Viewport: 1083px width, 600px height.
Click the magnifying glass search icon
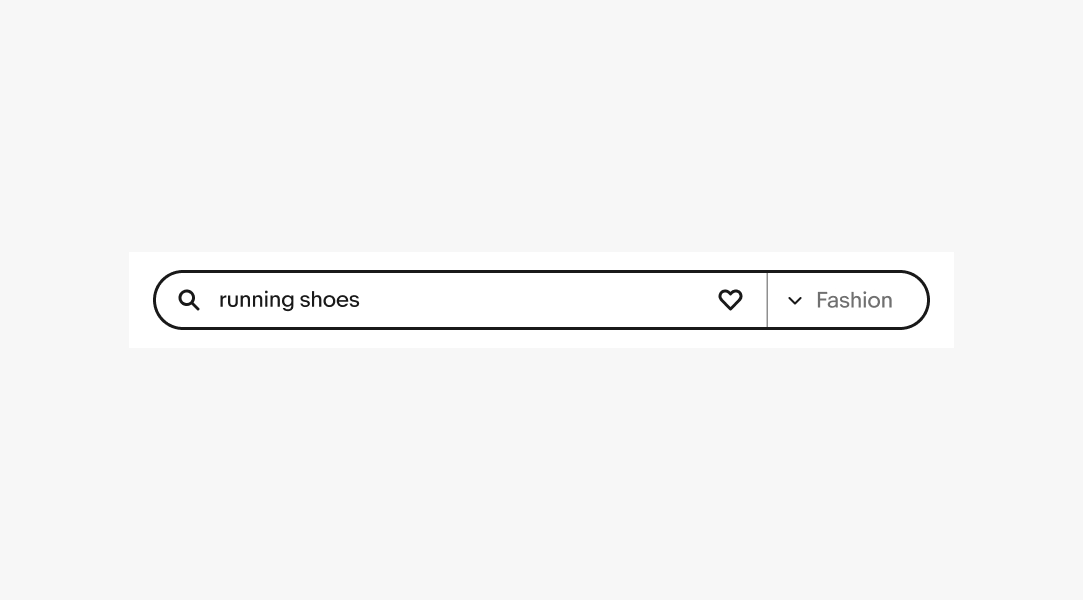(x=189, y=300)
